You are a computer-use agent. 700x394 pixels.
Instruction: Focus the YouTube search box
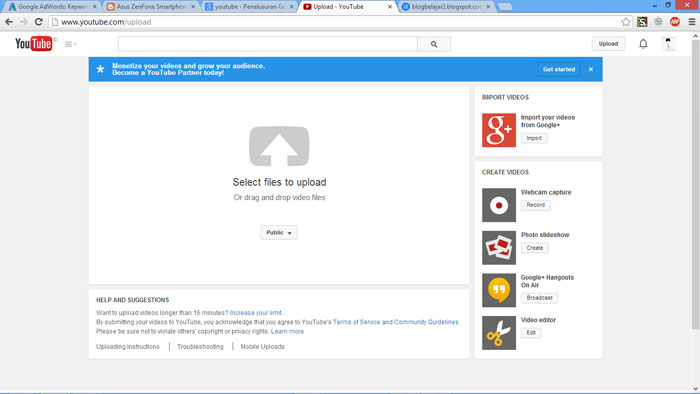pos(267,44)
